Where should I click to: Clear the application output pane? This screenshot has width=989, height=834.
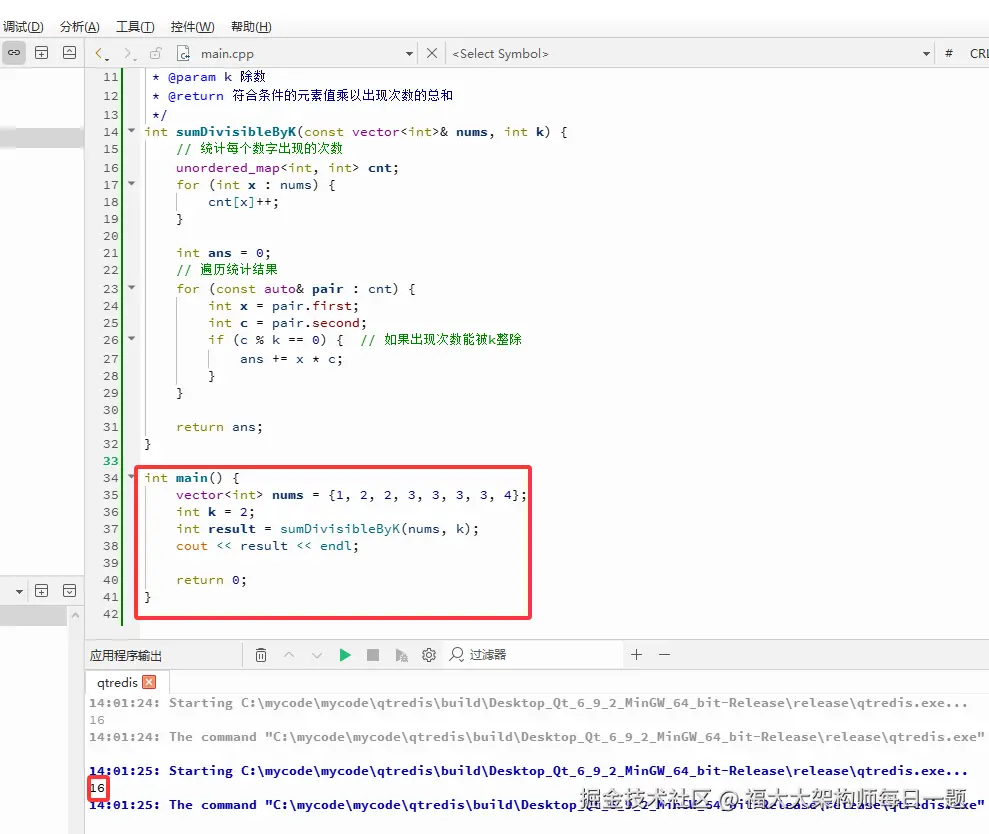[x=261, y=655]
